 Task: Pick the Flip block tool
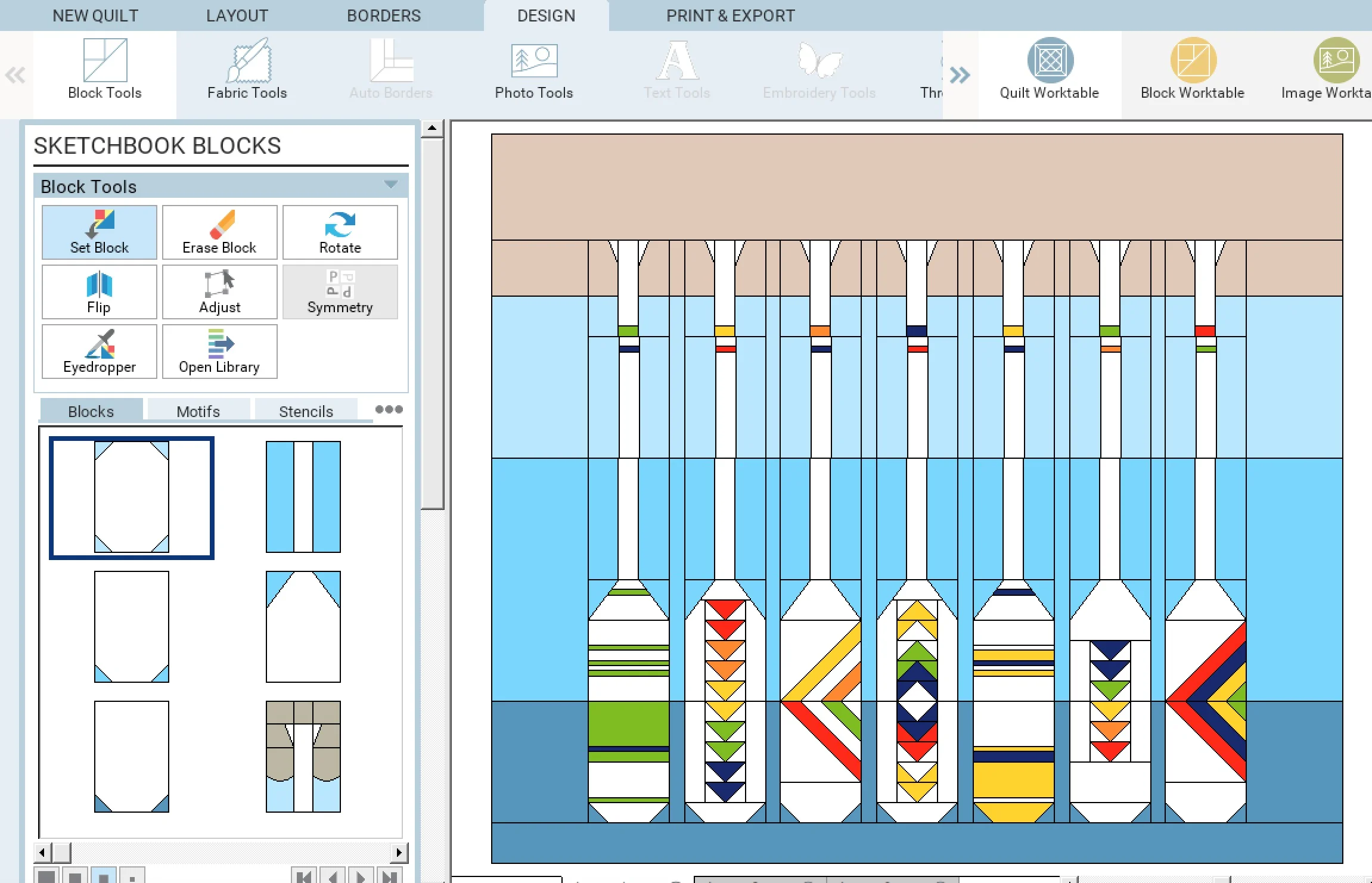pos(99,292)
